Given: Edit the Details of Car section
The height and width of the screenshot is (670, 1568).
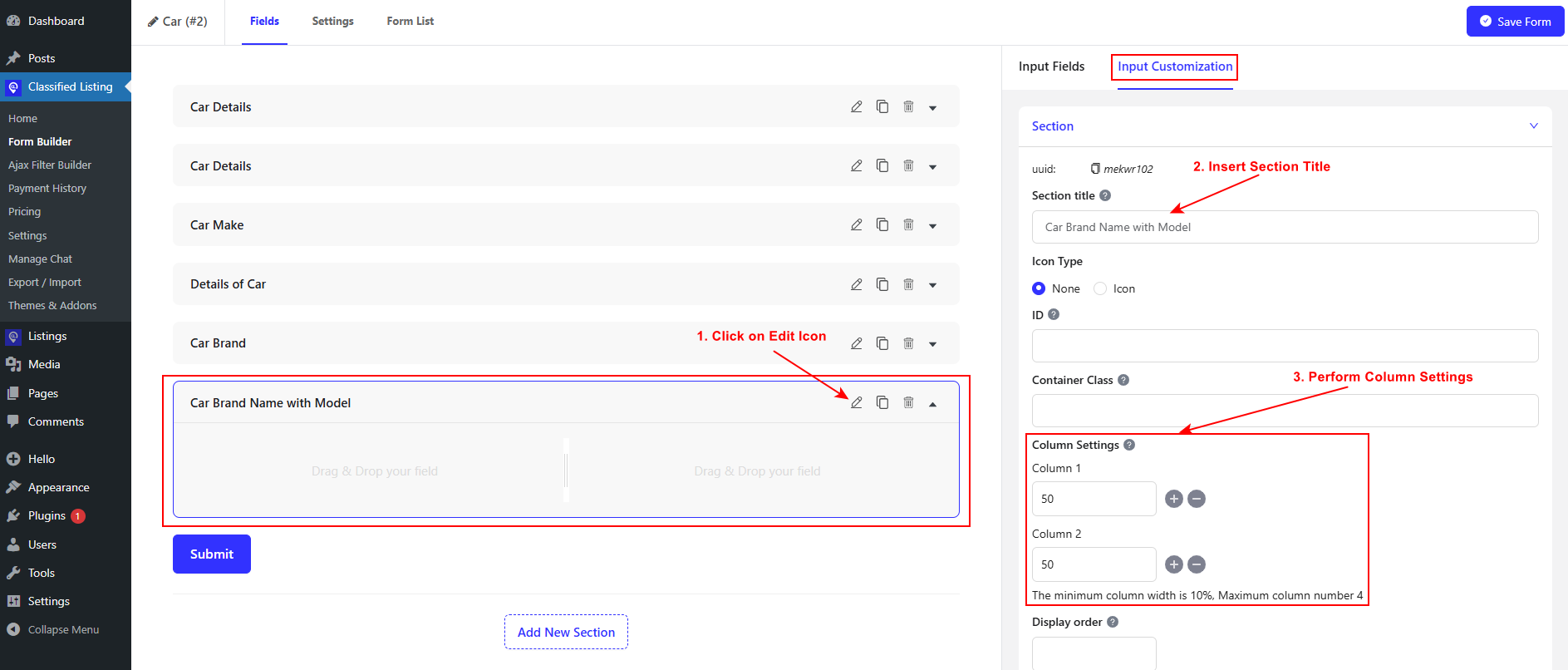Looking at the screenshot, I should pos(857,284).
